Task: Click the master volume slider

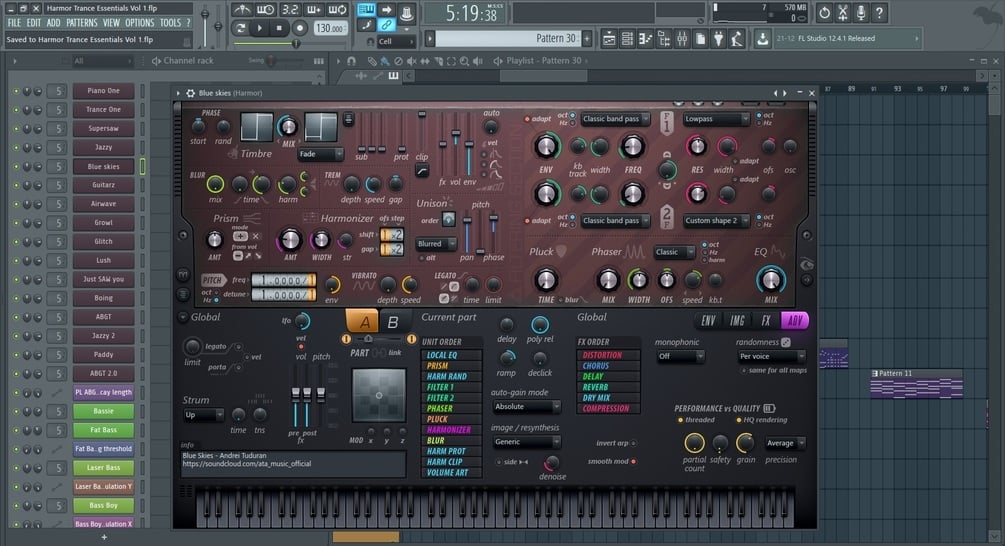Action: [205, 24]
